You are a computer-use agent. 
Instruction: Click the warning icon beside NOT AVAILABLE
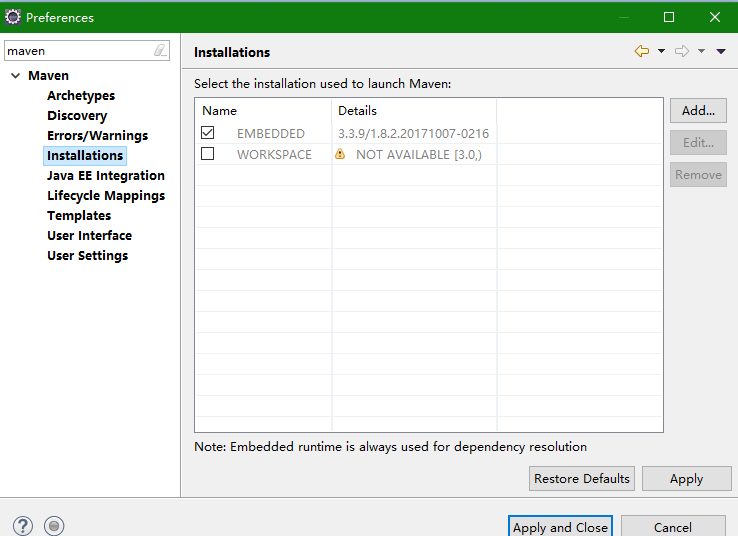pos(340,155)
